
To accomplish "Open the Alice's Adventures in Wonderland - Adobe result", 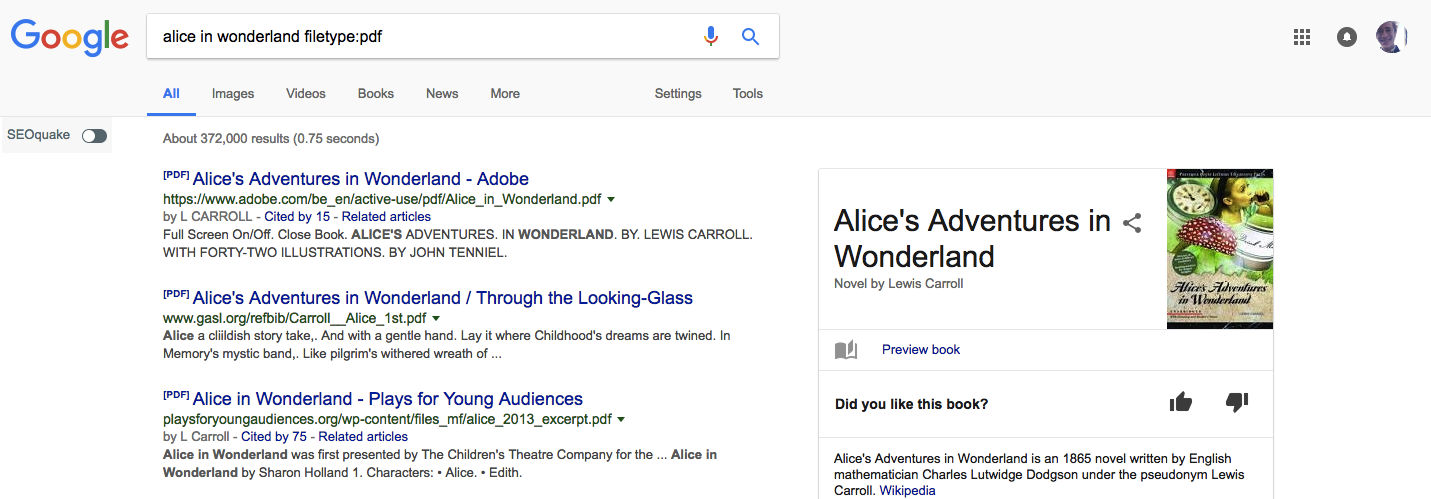I will point(360,179).
